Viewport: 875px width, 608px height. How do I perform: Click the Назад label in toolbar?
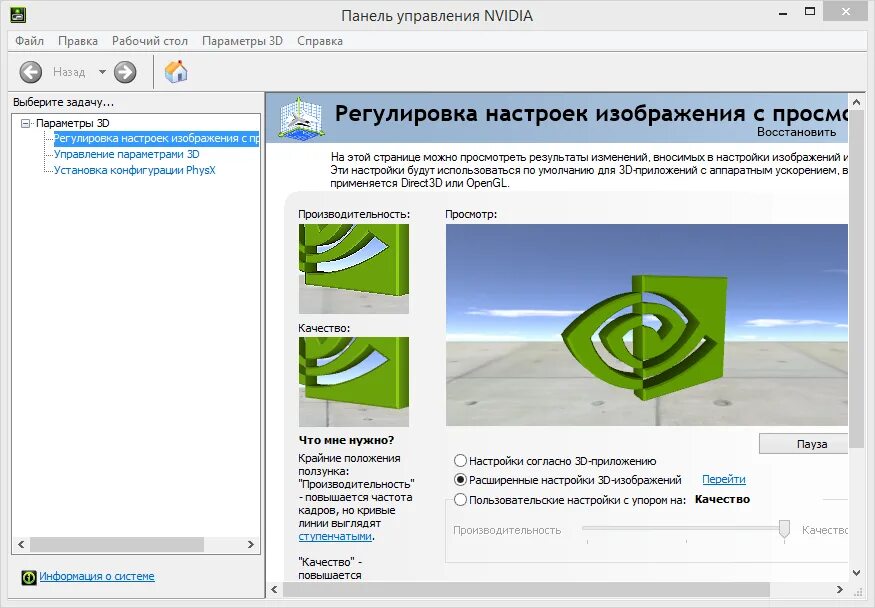pyautogui.click(x=69, y=72)
